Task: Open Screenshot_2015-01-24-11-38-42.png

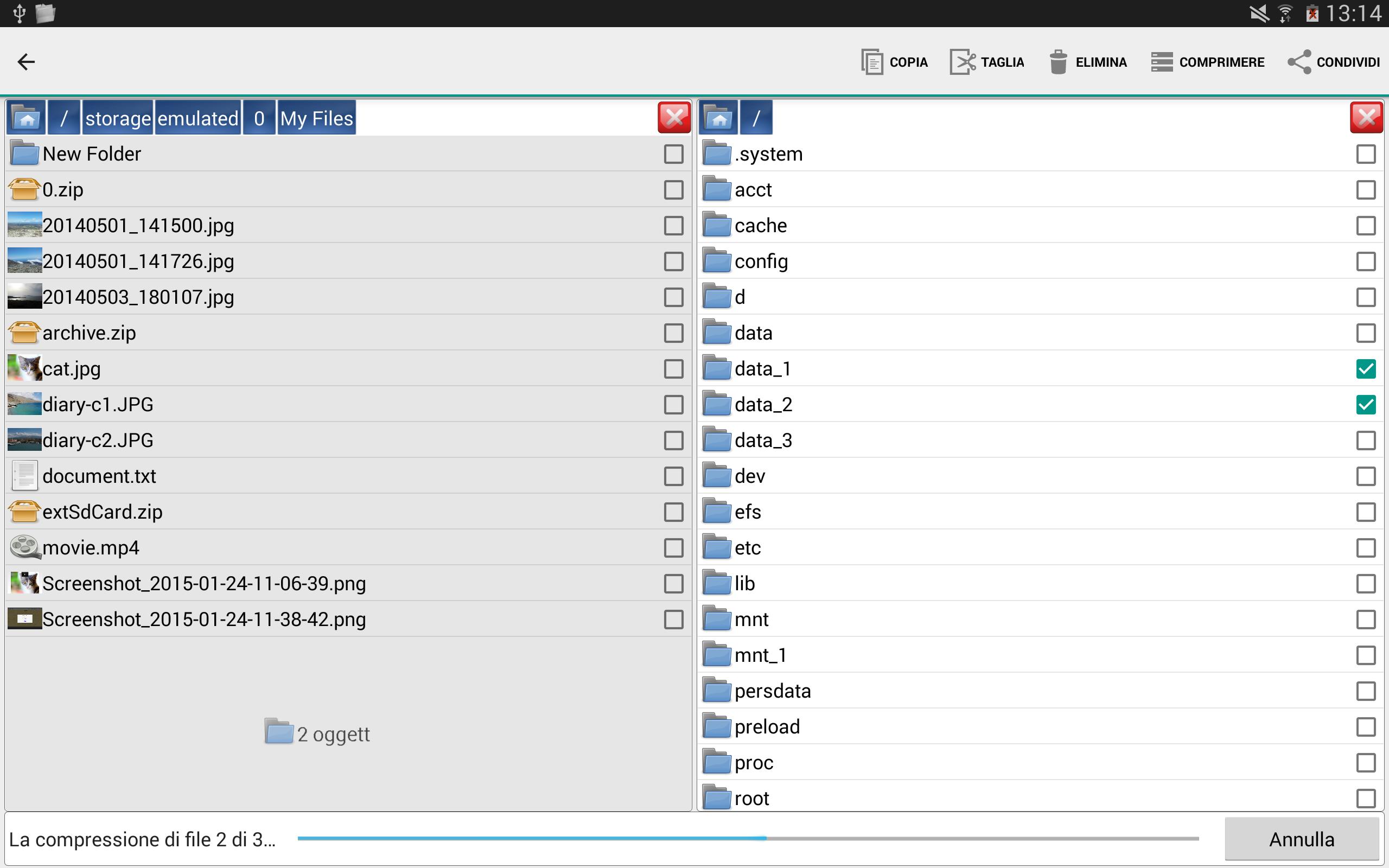Action: [x=348, y=619]
